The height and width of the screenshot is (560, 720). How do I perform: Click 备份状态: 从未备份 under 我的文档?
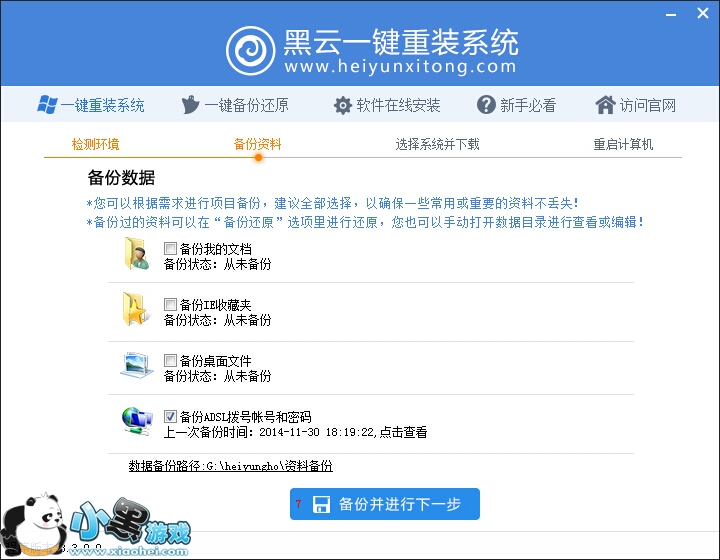(x=218, y=264)
